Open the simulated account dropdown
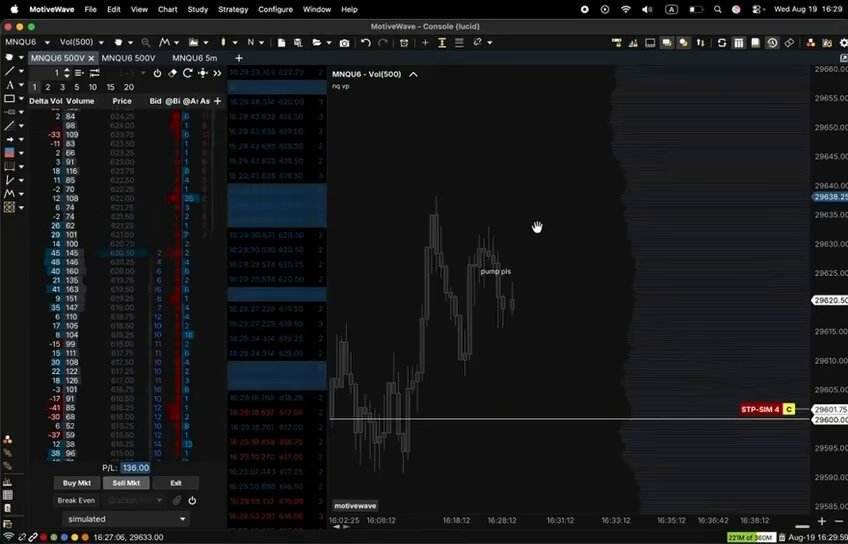This screenshot has width=848, height=544. [x=125, y=519]
